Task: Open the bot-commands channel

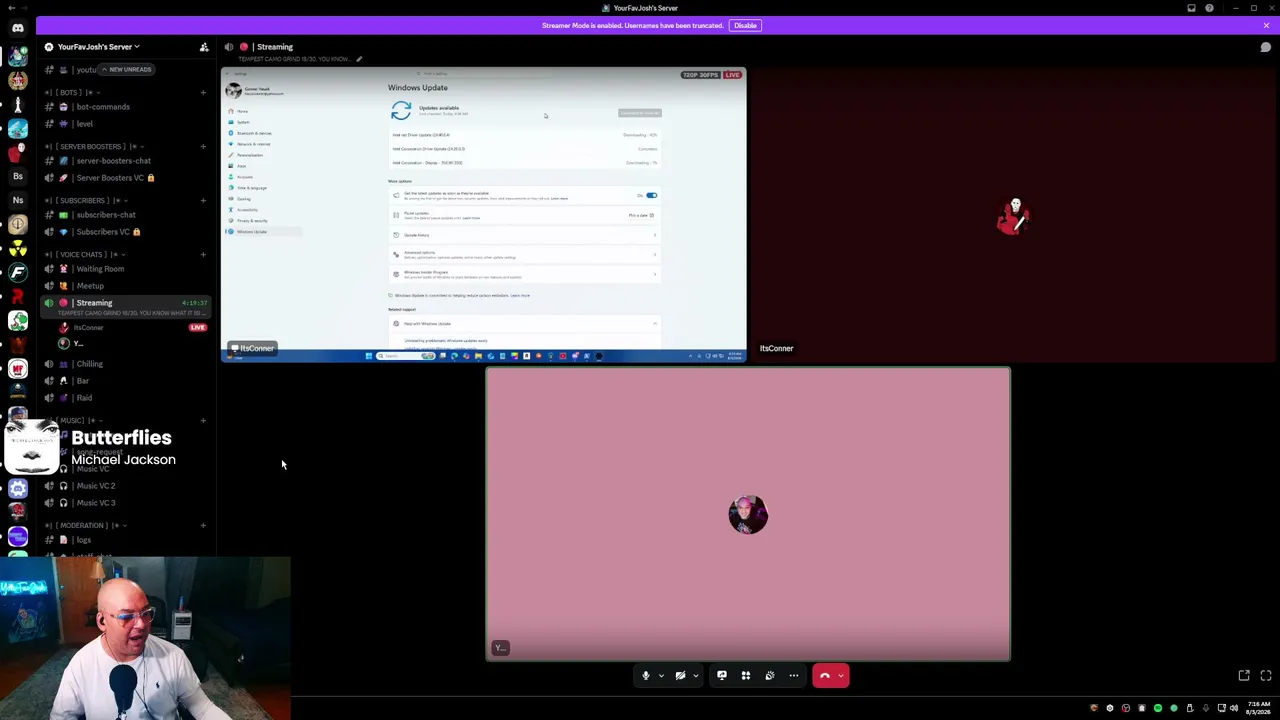Action: pyautogui.click(x=125, y=107)
